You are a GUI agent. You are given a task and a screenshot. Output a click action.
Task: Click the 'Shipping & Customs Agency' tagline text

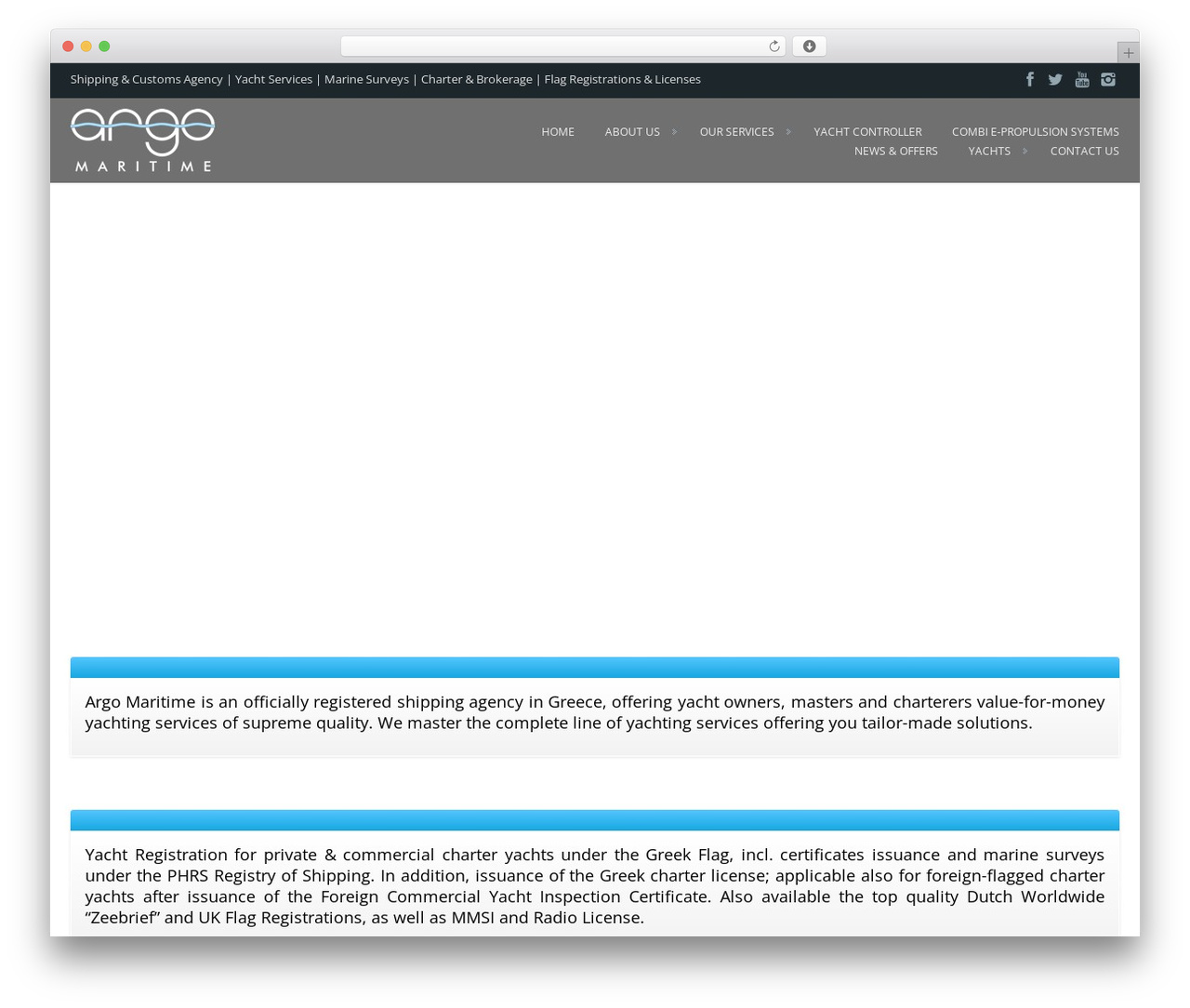click(x=147, y=79)
